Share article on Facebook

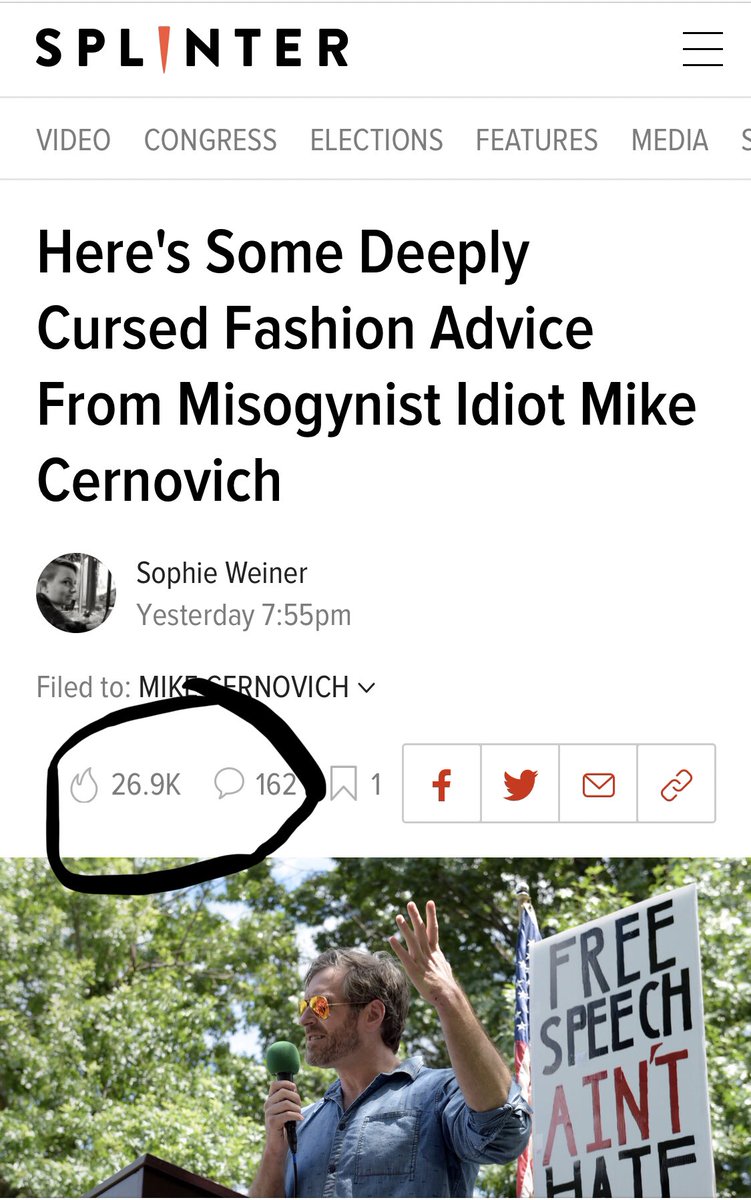(442, 784)
